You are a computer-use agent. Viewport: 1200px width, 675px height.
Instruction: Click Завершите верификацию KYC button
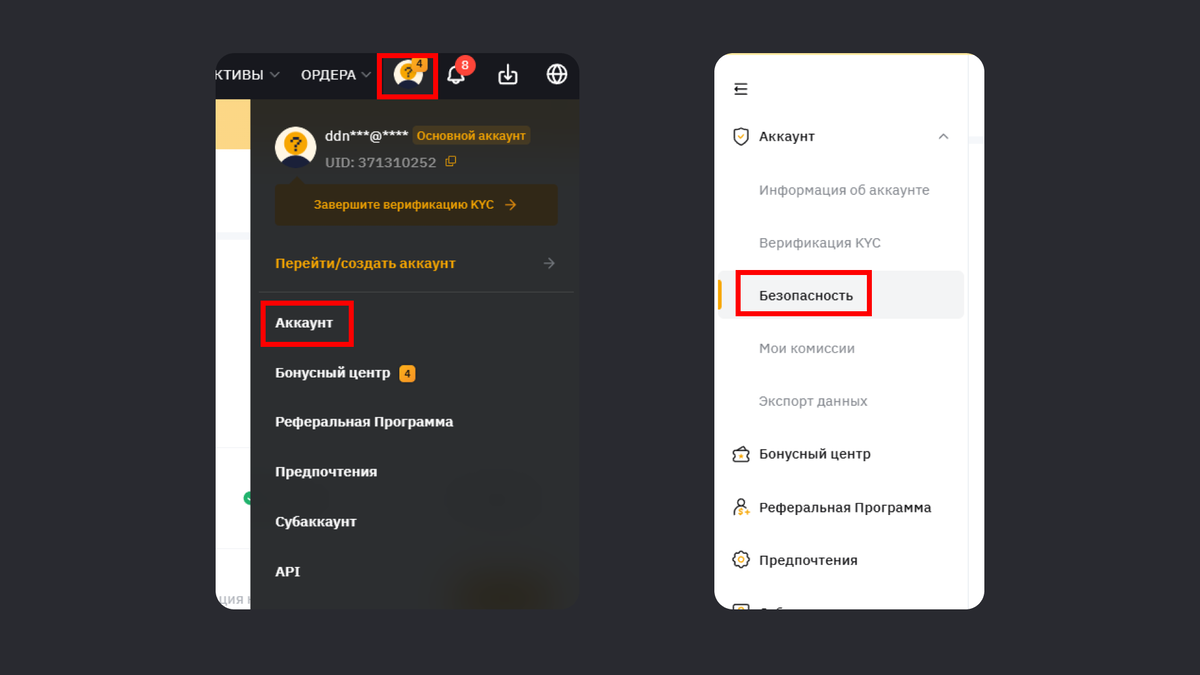(x=415, y=205)
